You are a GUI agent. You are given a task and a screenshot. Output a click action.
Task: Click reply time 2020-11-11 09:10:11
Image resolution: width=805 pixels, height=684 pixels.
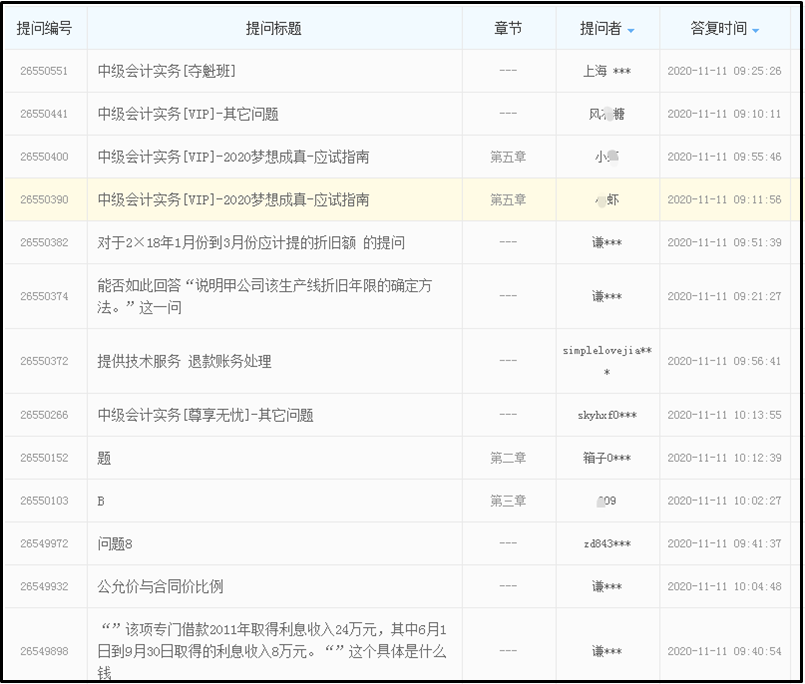click(x=724, y=113)
